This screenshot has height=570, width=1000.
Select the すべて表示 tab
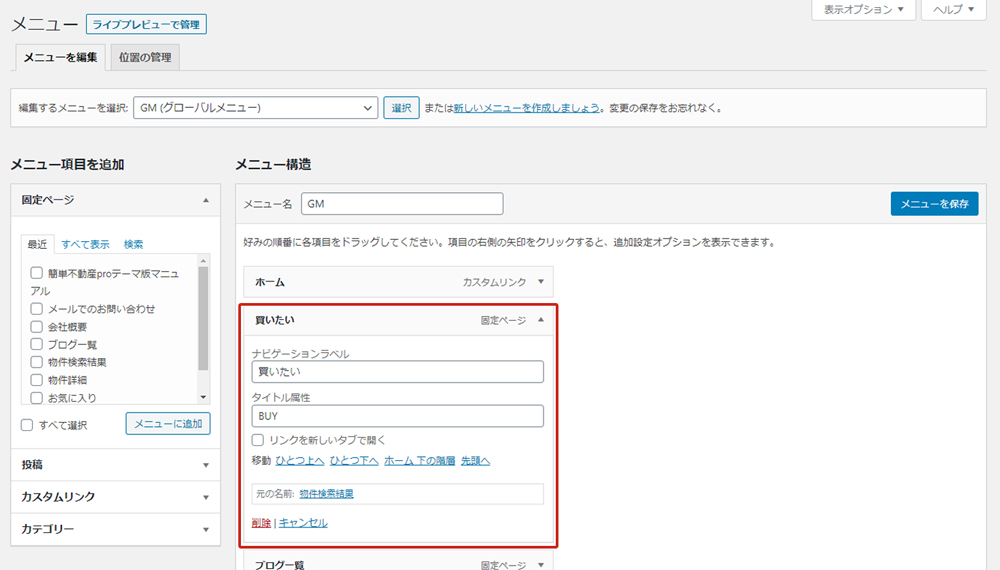85,244
